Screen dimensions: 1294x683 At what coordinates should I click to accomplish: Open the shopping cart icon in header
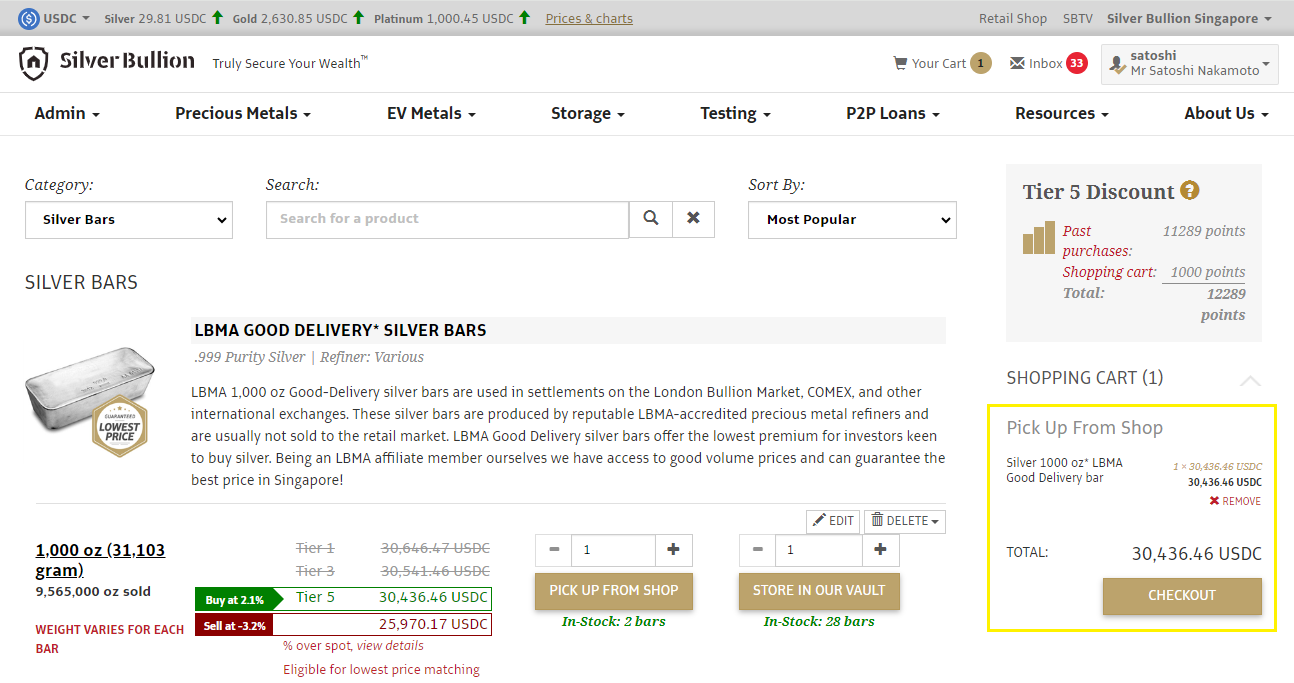click(x=900, y=63)
